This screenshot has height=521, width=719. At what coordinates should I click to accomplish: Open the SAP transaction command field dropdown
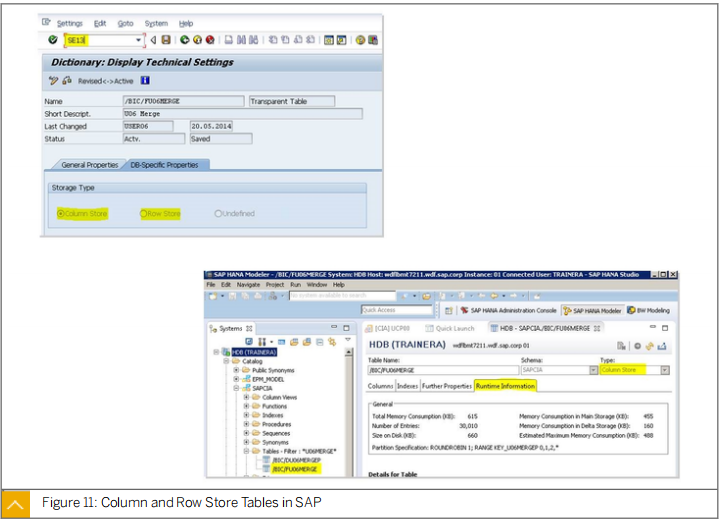tap(138, 40)
